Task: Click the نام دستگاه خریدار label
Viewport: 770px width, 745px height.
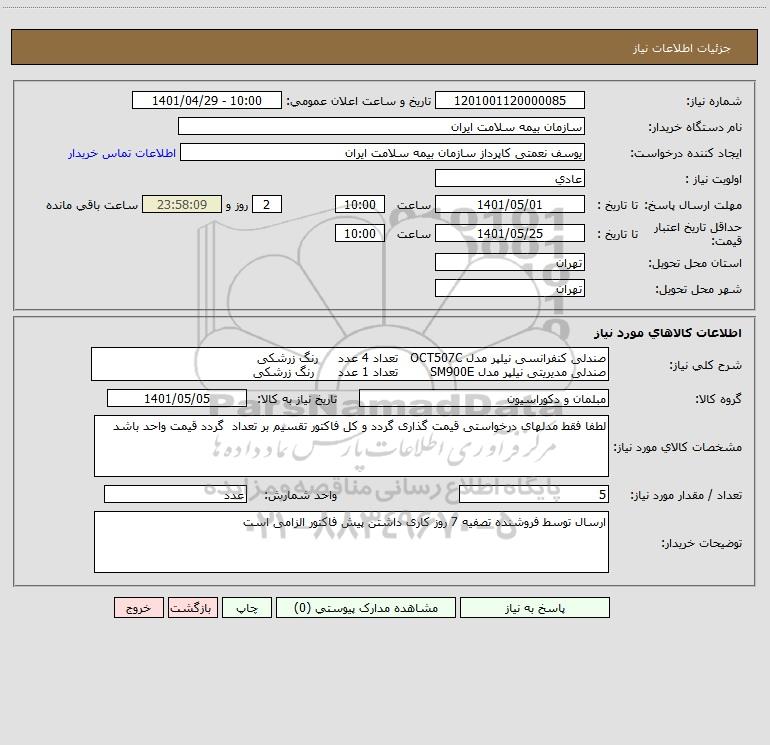Action: (695, 127)
